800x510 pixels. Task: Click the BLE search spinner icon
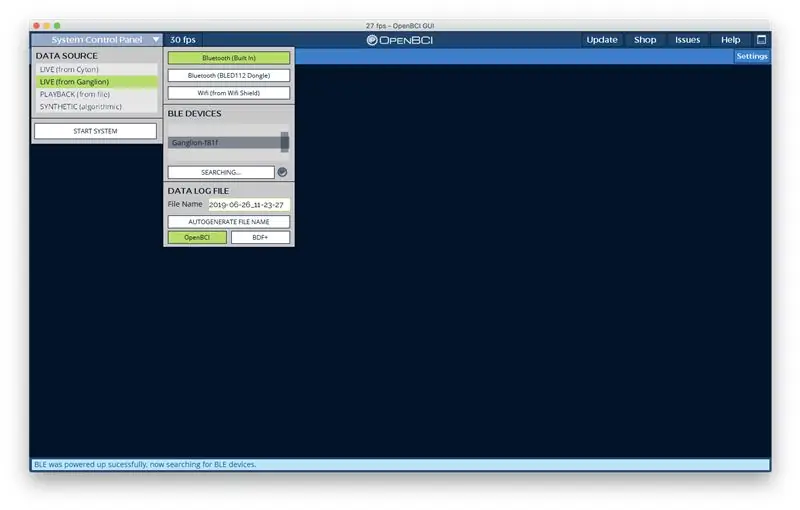tap(282, 172)
